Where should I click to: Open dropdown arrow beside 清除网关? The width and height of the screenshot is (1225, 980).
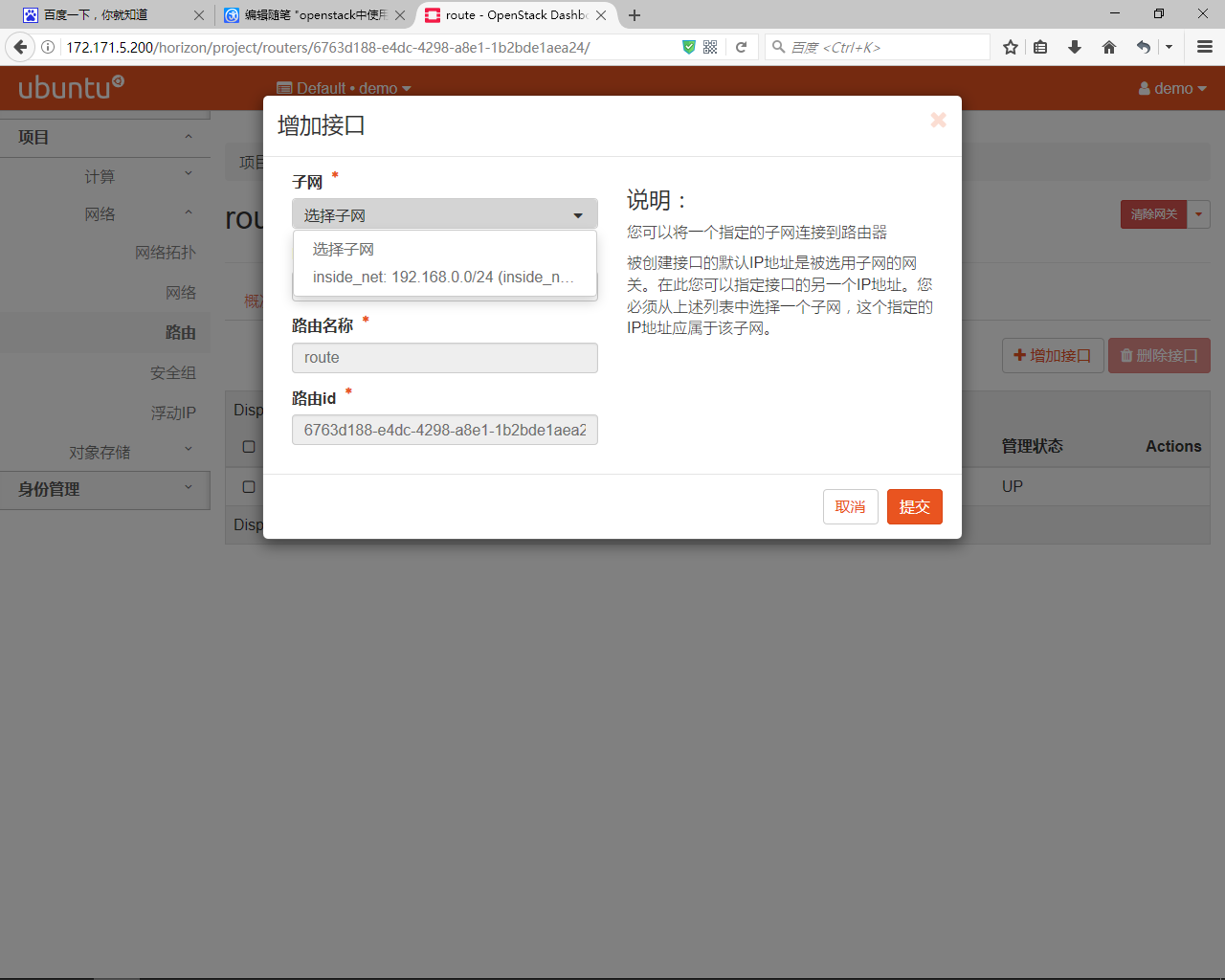pos(1199,214)
